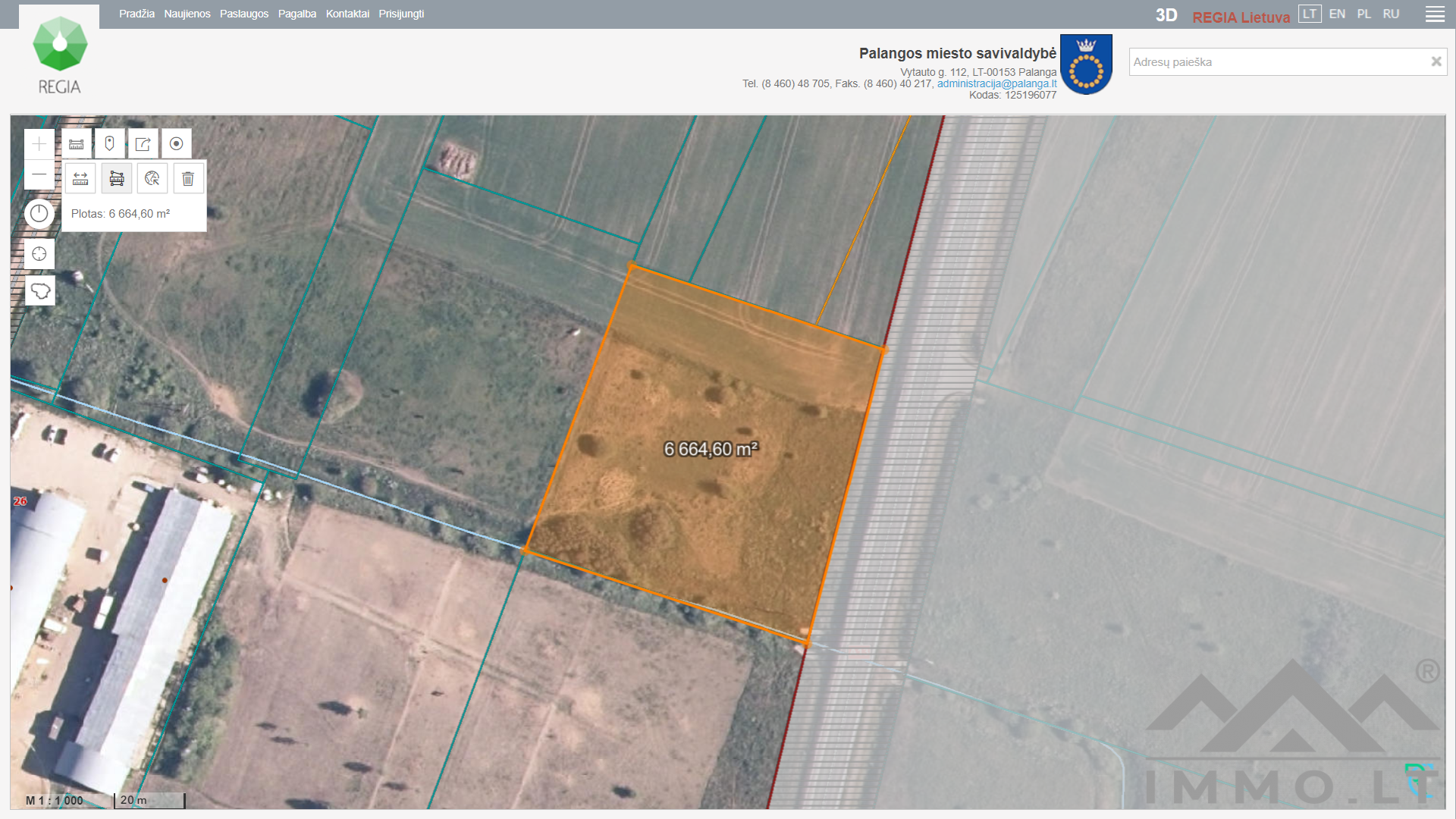Select the distance measuring tool
This screenshot has height=819, width=1456.
(80, 178)
